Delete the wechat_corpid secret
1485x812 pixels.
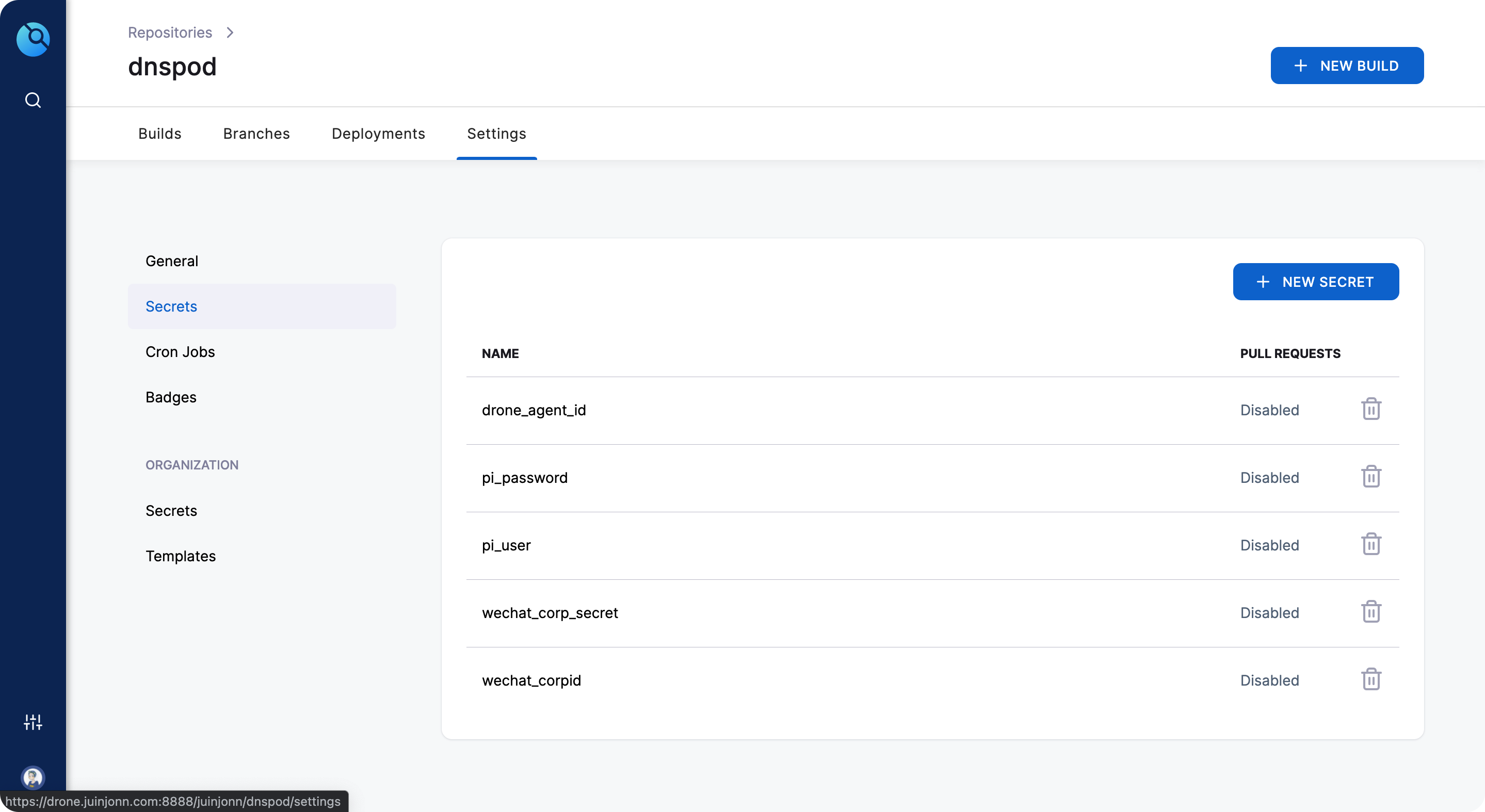pos(1371,679)
